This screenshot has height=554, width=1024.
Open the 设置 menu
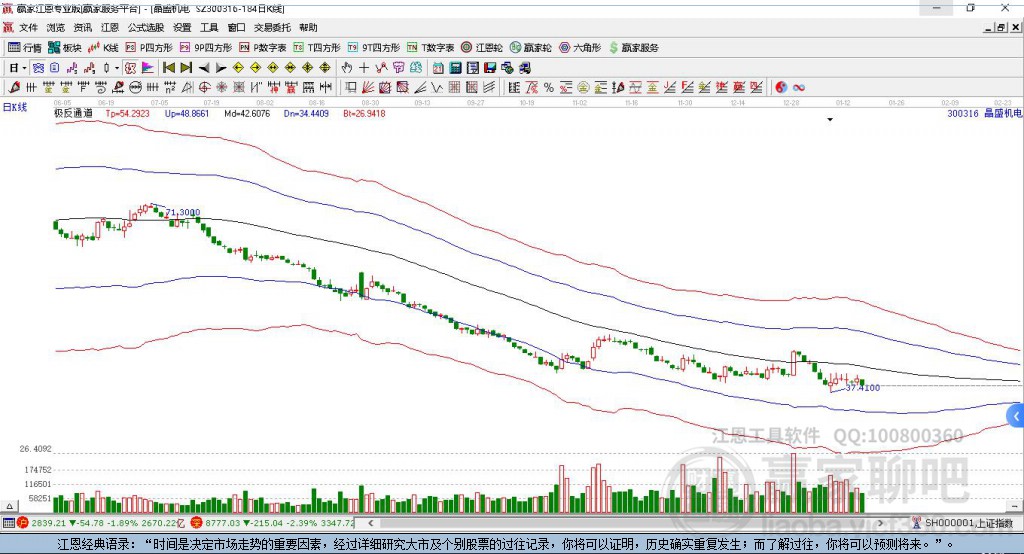tap(182, 27)
